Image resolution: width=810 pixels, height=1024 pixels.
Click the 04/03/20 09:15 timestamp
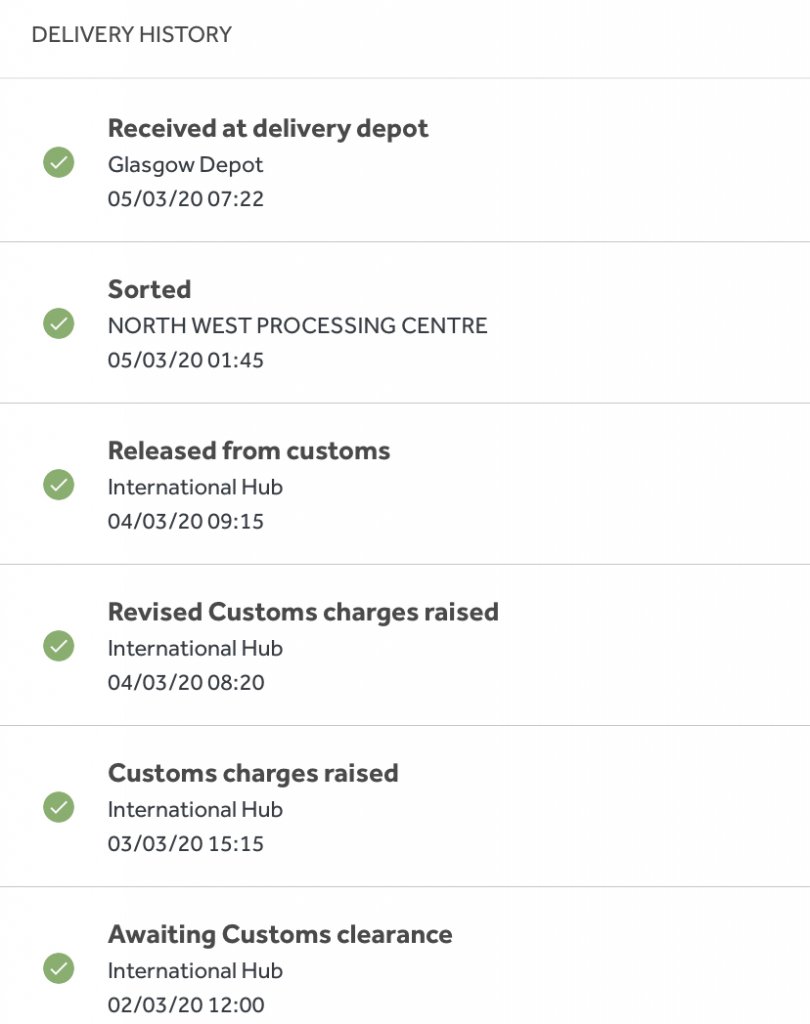coord(186,521)
